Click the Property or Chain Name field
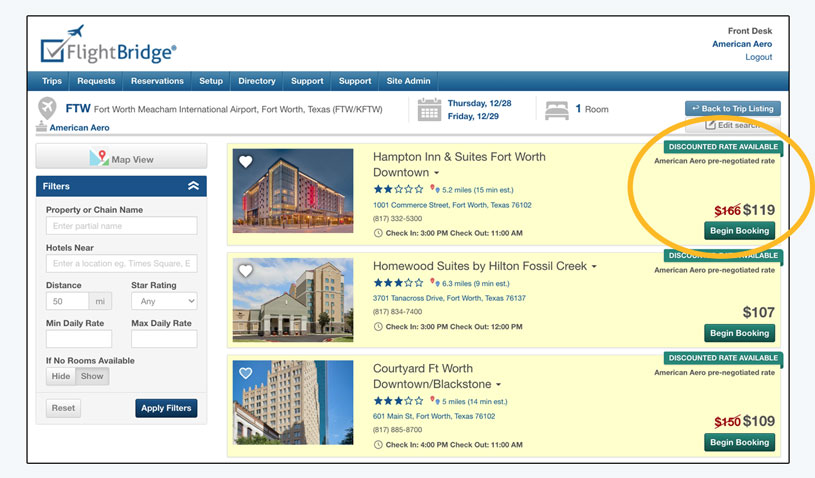This screenshot has width=815, height=478. pos(121,226)
